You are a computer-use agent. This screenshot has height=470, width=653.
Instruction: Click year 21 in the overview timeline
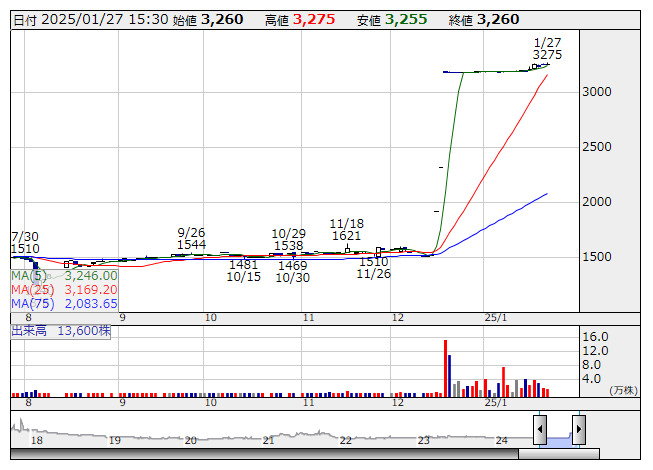[268, 440]
